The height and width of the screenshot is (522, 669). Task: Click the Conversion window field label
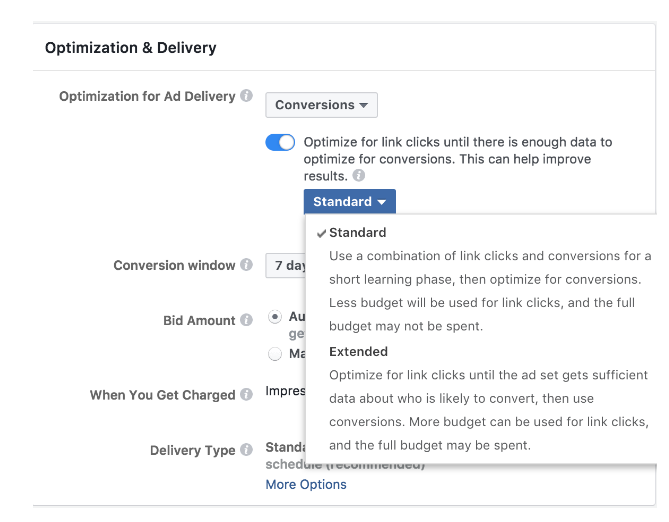[x=174, y=266]
